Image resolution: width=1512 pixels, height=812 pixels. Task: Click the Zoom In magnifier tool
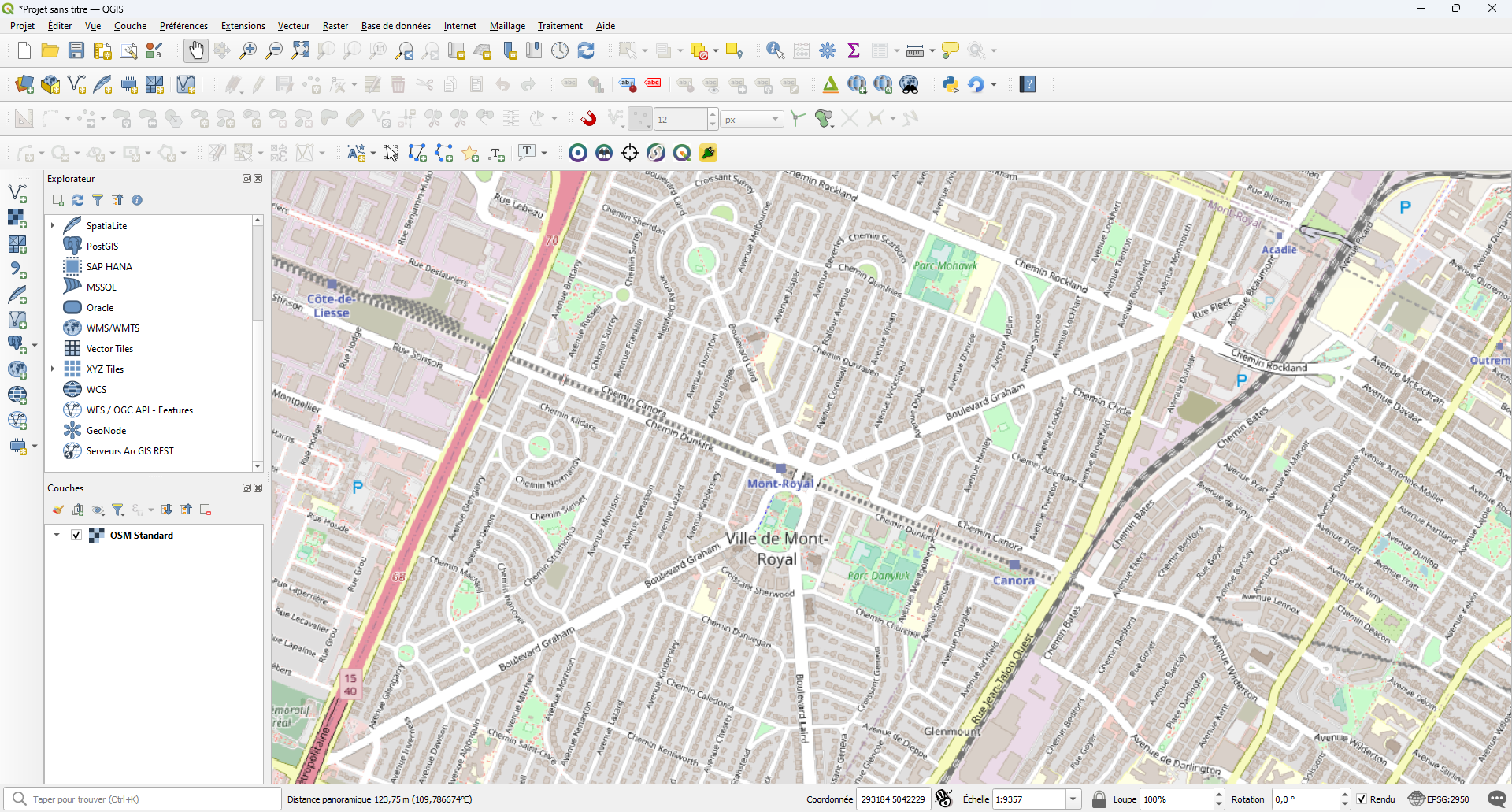pyautogui.click(x=248, y=51)
